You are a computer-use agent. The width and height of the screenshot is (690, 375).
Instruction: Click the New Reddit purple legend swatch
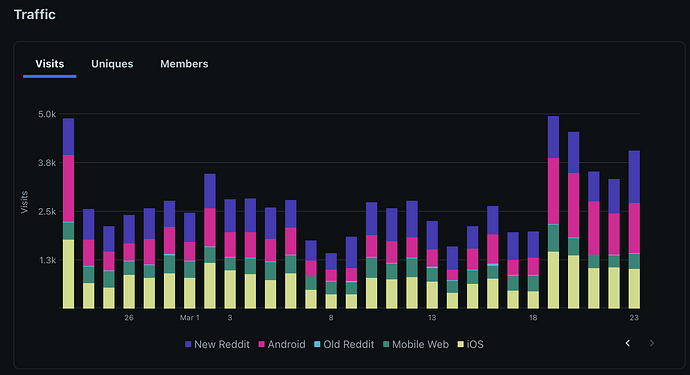tap(188, 344)
